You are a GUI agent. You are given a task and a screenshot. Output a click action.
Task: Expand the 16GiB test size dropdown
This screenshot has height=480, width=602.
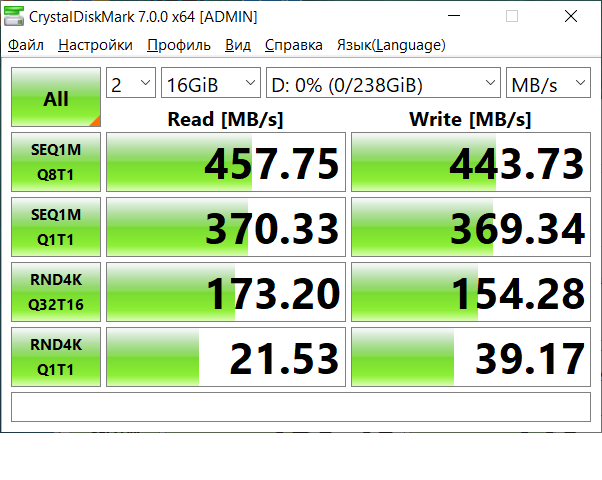pos(210,85)
